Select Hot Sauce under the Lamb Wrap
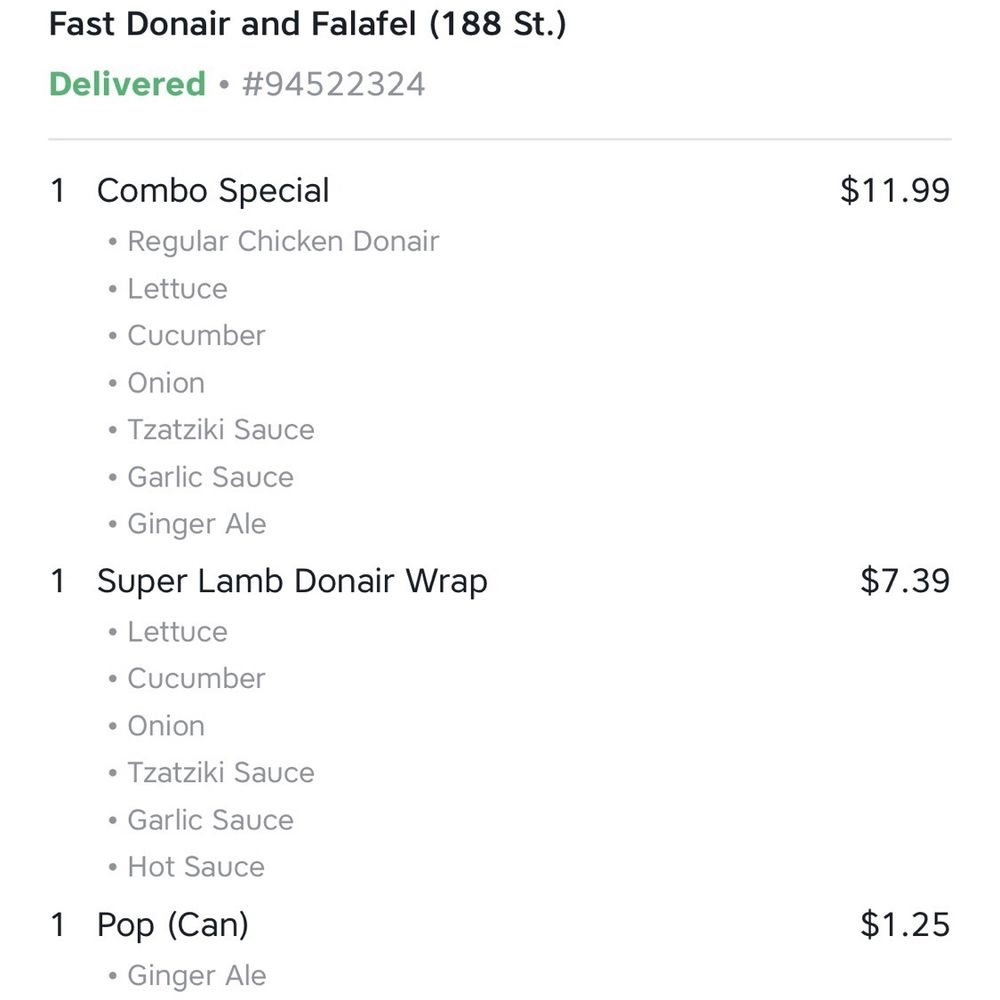This screenshot has width=1000, height=1000. click(x=196, y=867)
